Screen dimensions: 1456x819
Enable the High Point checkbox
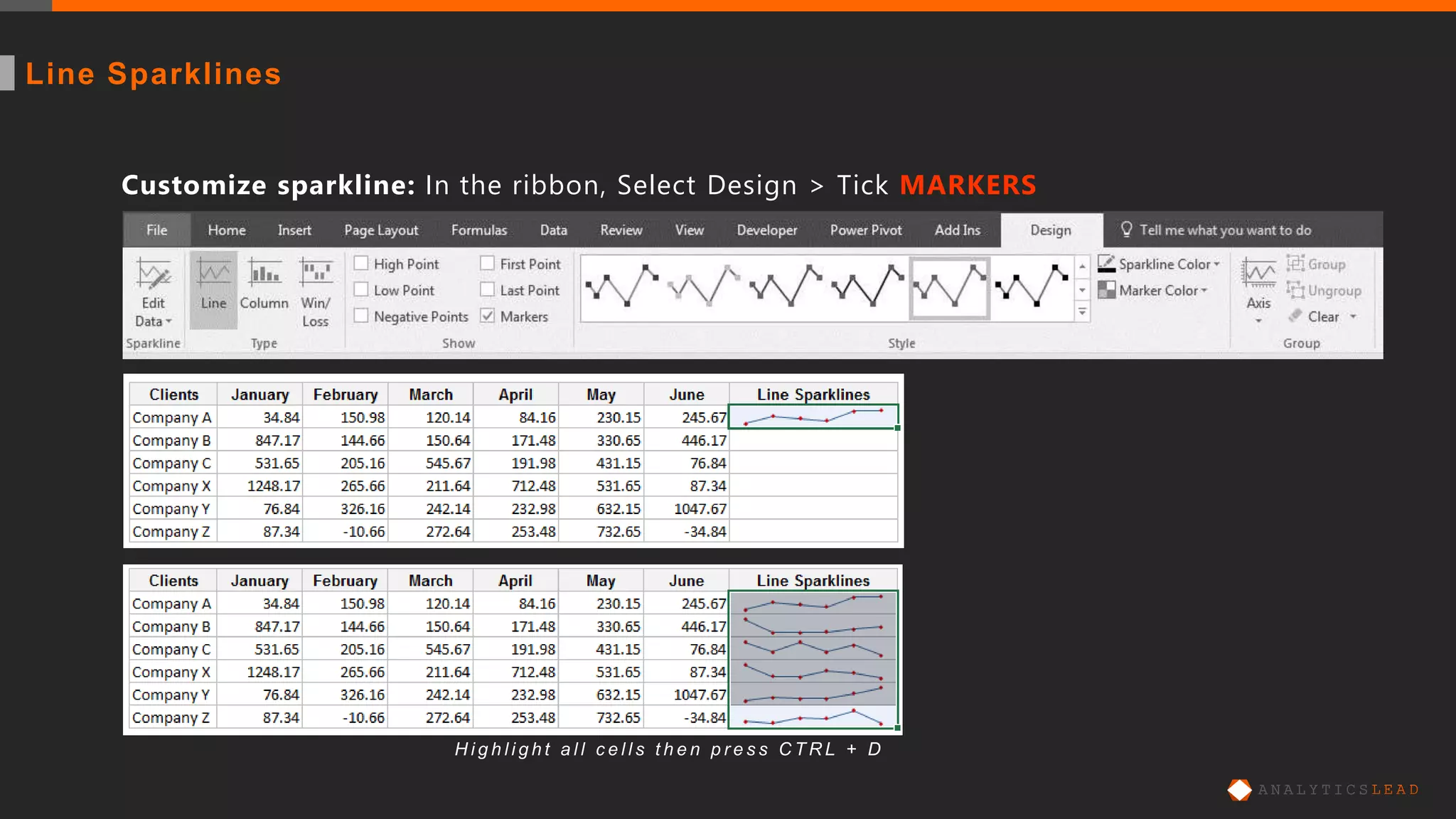(x=361, y=264)
